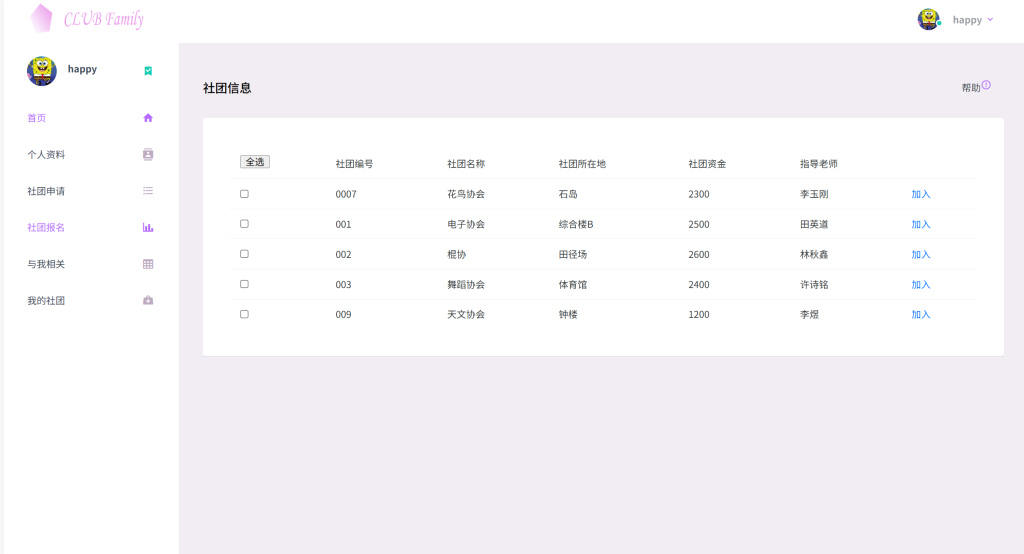Click the club number 0007 cell
Screen dimensions: 1024x554
point(346,194)
